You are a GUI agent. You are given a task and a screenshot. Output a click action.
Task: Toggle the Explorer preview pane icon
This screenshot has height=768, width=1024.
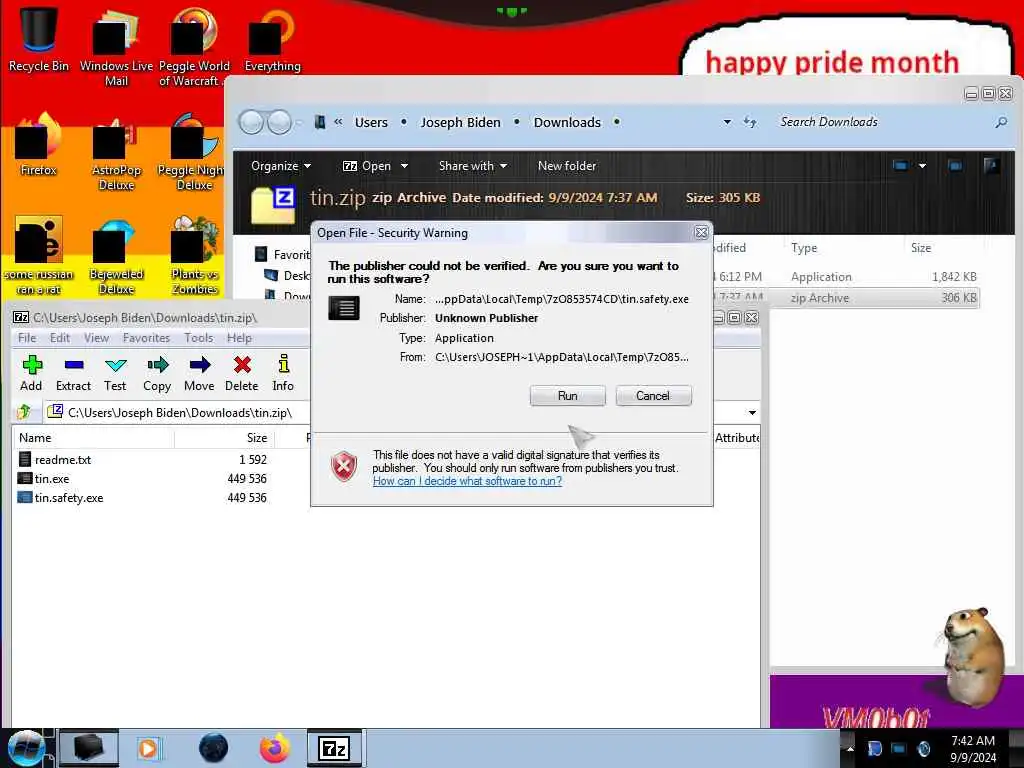coord(955,166)
